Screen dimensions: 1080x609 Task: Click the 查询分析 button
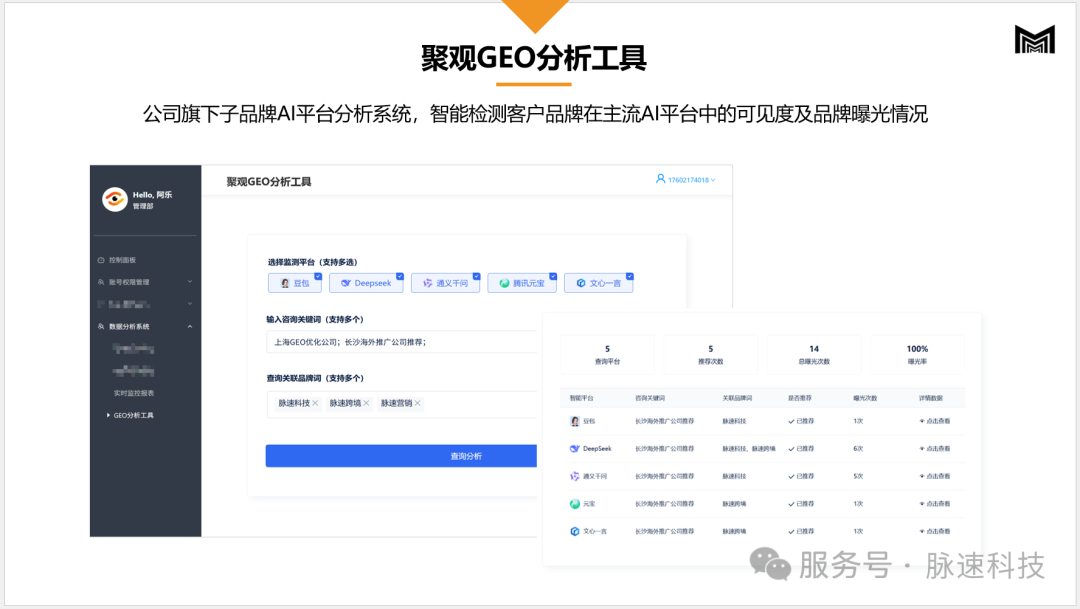(401, 456)
